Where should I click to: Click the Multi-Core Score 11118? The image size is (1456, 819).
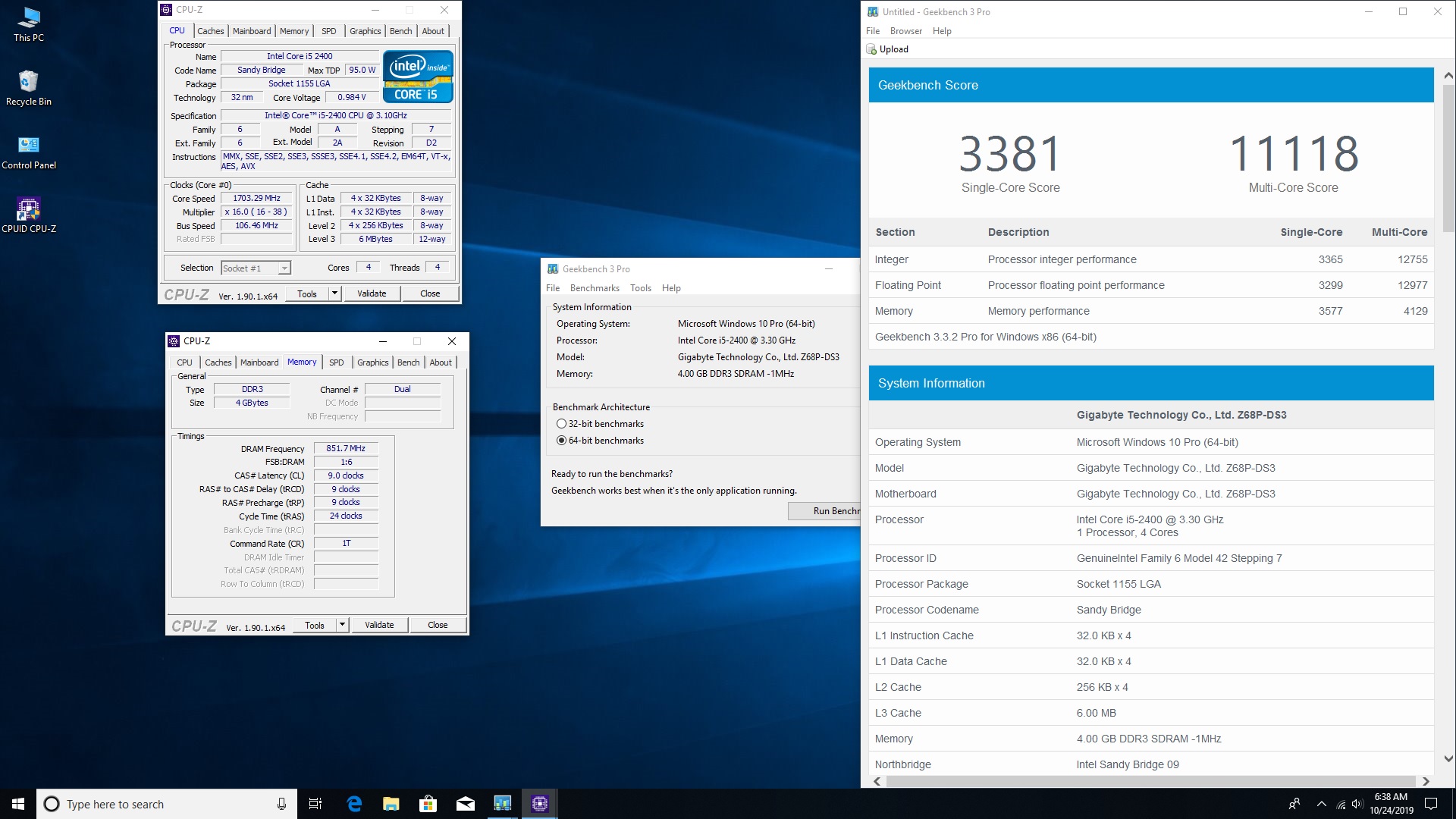(x=1294, y=154)
